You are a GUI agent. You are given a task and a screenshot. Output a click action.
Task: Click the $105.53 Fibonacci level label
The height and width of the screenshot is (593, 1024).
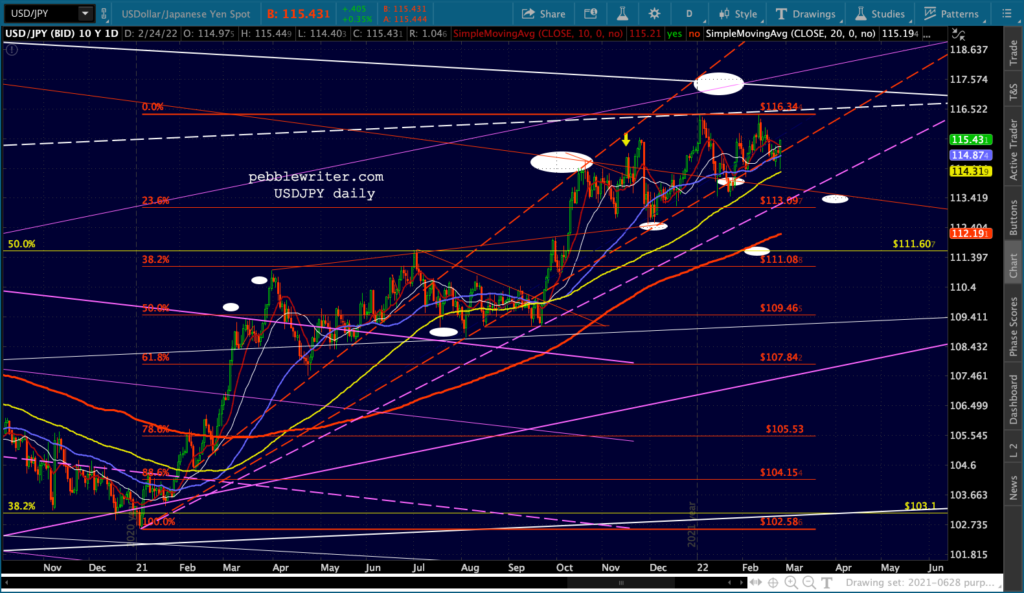pos(784,429)
